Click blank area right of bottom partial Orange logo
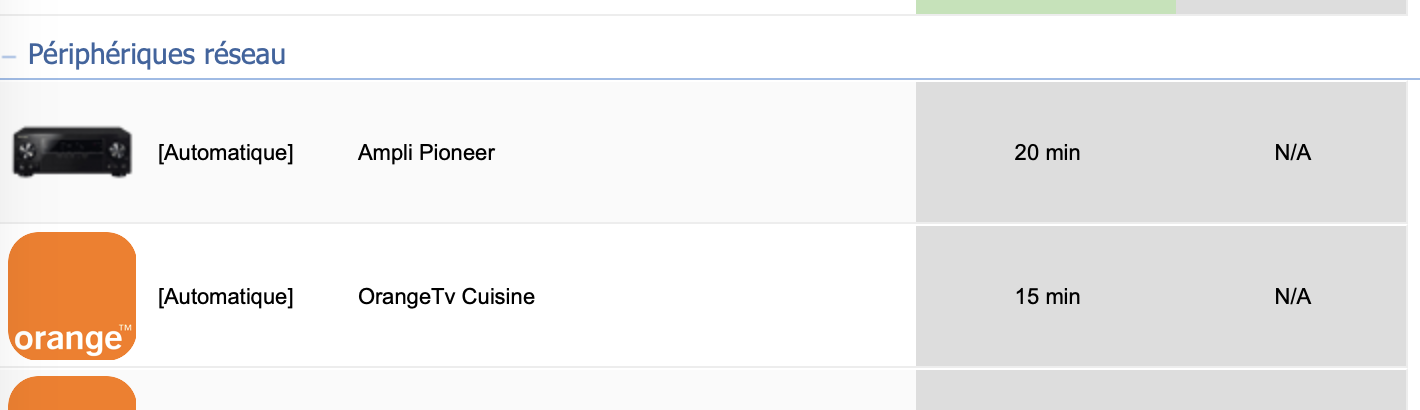Image resolution: width=1420 pixels, height=410 pixels. click(525, 390)
